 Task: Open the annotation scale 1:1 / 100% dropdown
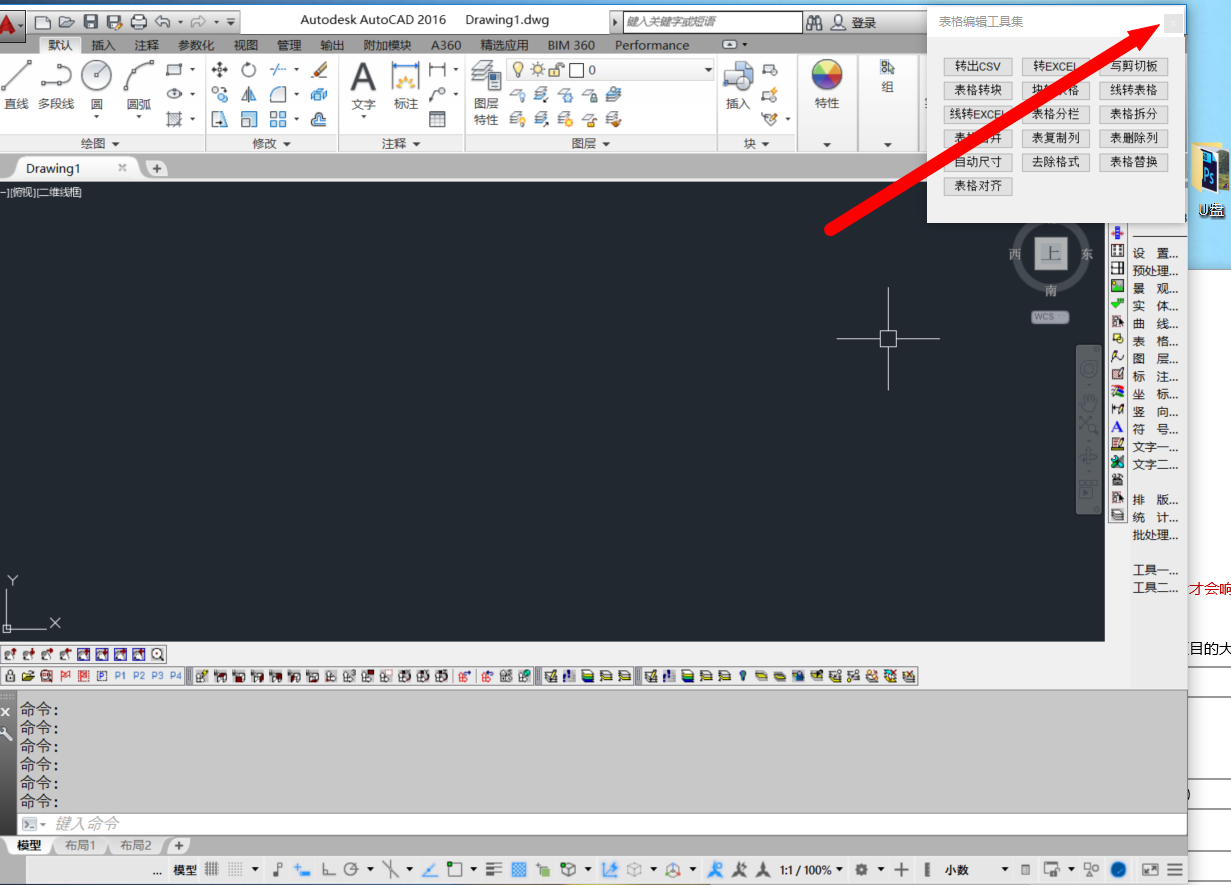[811, 870]
